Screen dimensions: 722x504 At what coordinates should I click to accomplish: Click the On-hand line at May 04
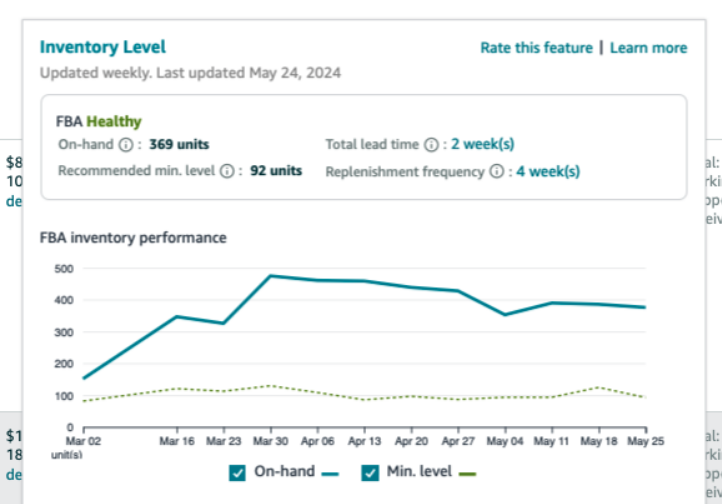506,314
